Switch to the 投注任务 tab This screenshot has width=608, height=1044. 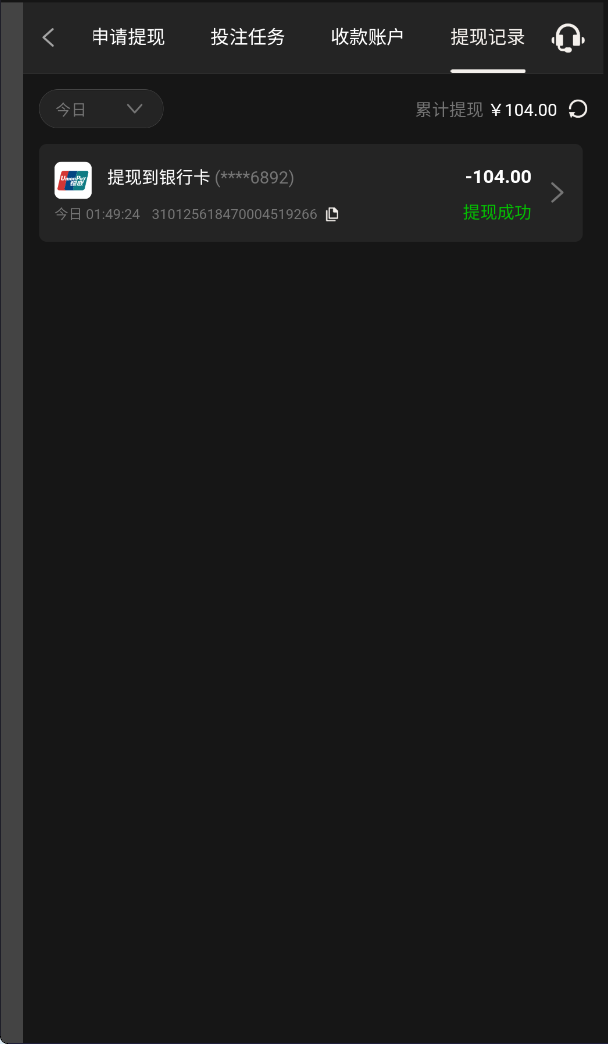[248, 37]
